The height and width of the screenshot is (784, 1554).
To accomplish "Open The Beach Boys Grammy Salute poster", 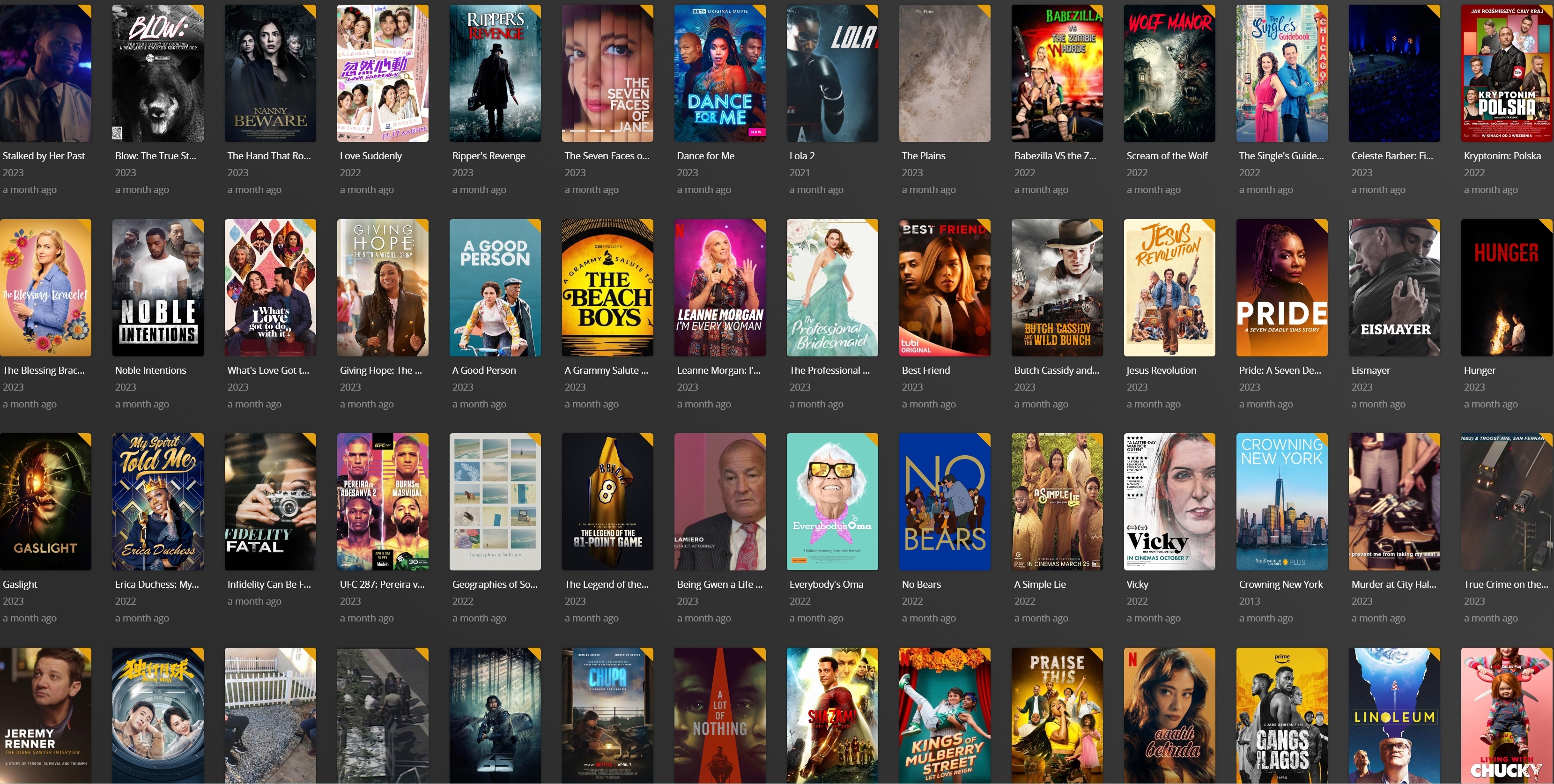I will pos(607,288).
